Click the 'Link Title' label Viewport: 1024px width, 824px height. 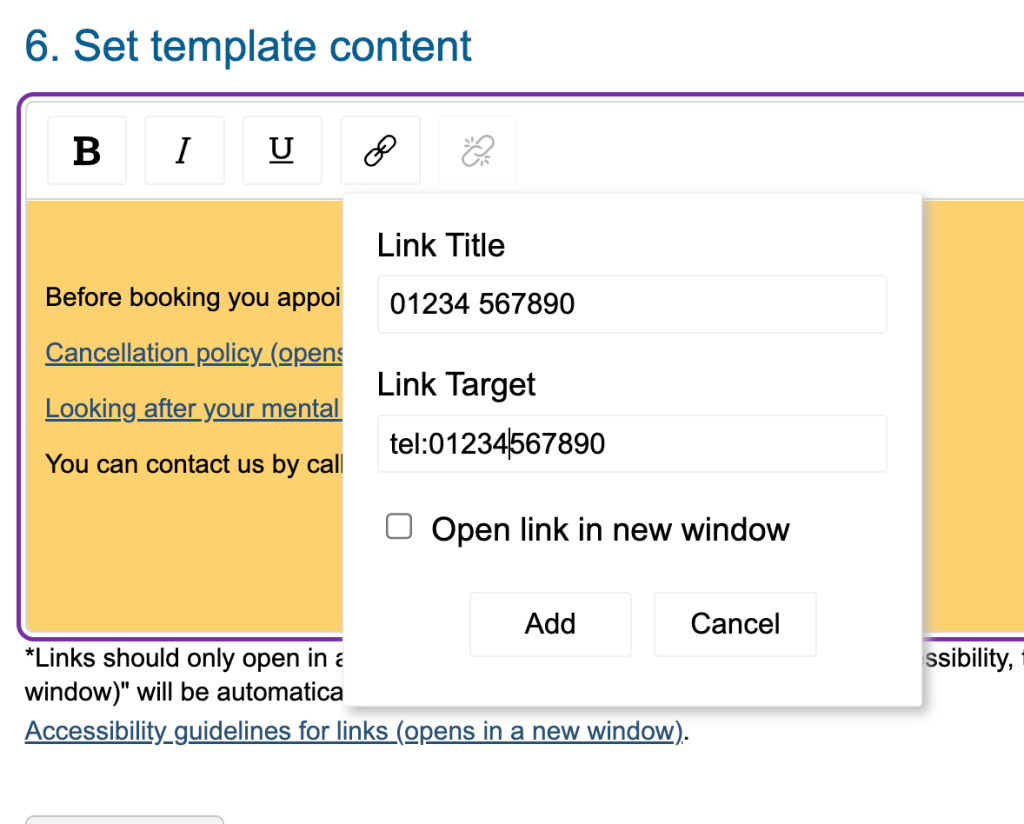point(441,246)
